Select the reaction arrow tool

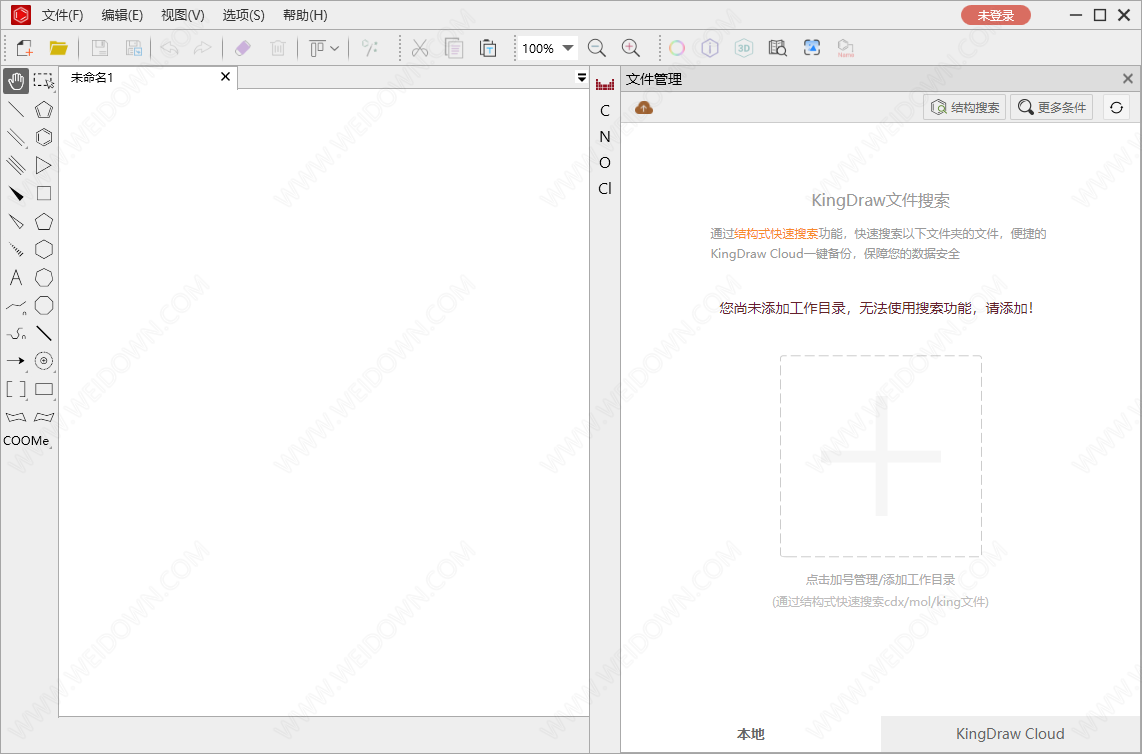pyautogui.click(x=16, y=361)
